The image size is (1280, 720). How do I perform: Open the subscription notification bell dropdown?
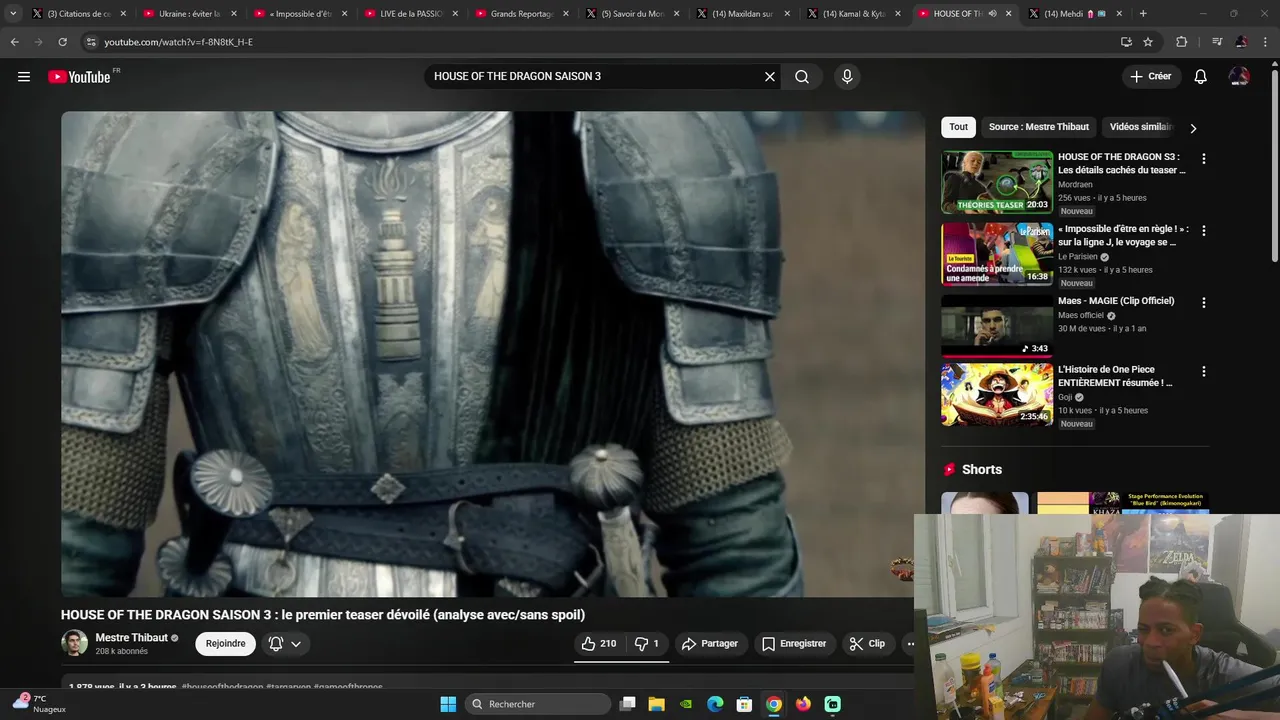pyautogui.click(x=285, y=644)
